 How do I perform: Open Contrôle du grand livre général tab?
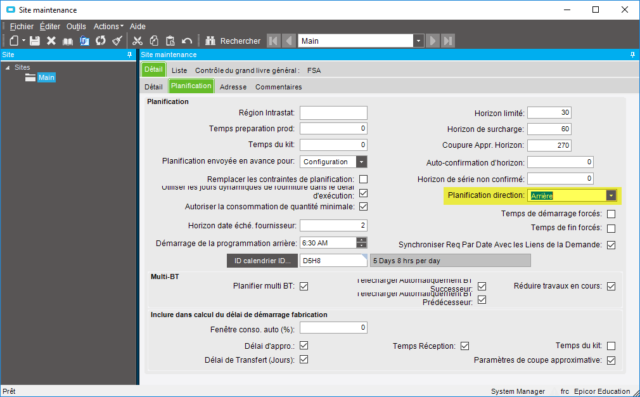tap(247, 71)
